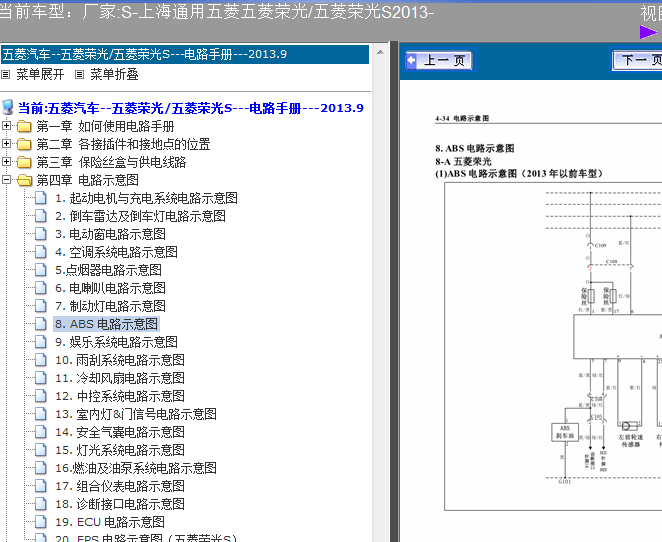Image resolution: width=662 pixels, height=542 pixels.
Task: Click 第四章 电路示意图 chapter label
Action: coord(87,180)
